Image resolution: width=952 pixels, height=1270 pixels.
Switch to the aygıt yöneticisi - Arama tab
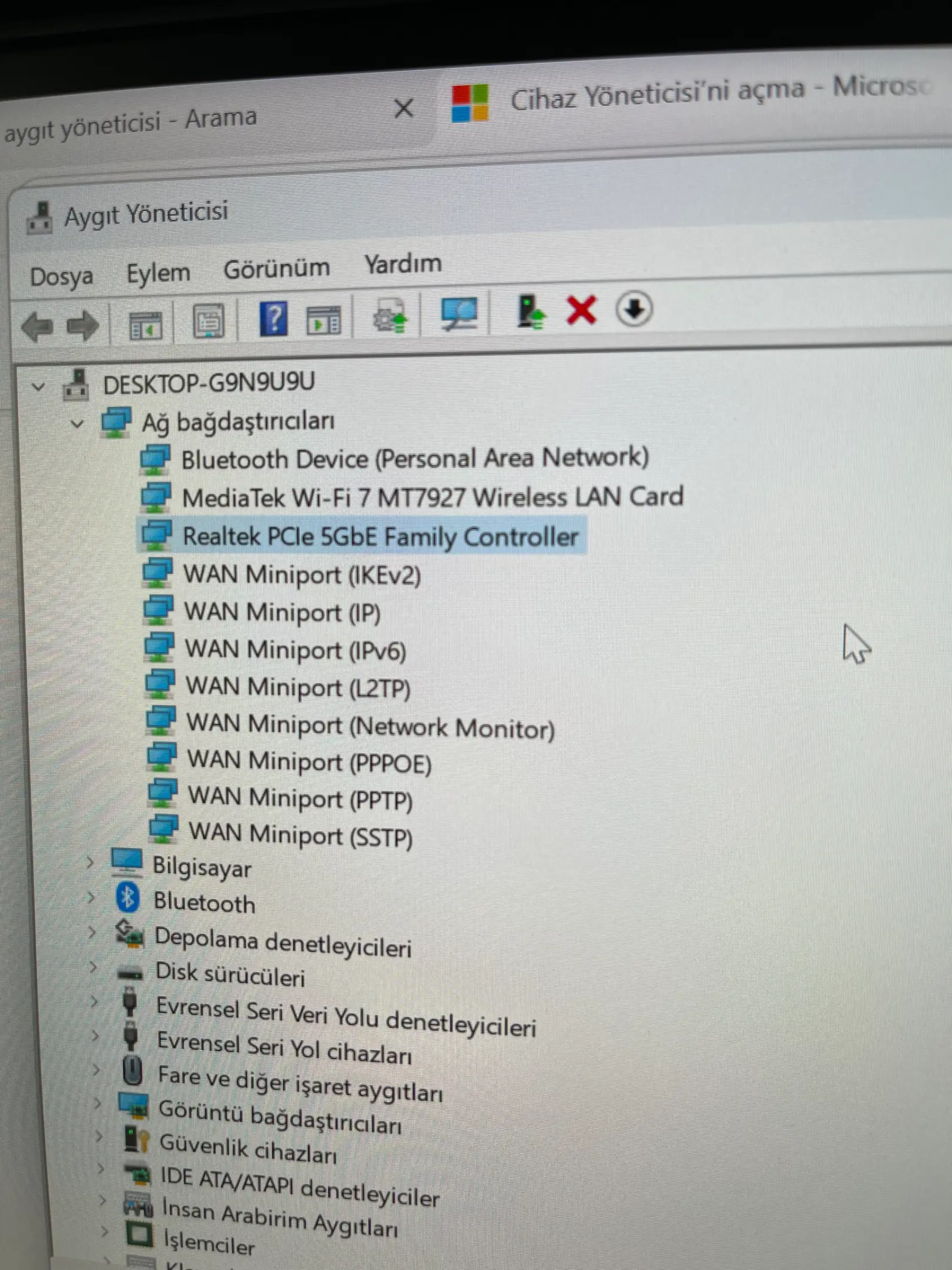click(130, 123)
